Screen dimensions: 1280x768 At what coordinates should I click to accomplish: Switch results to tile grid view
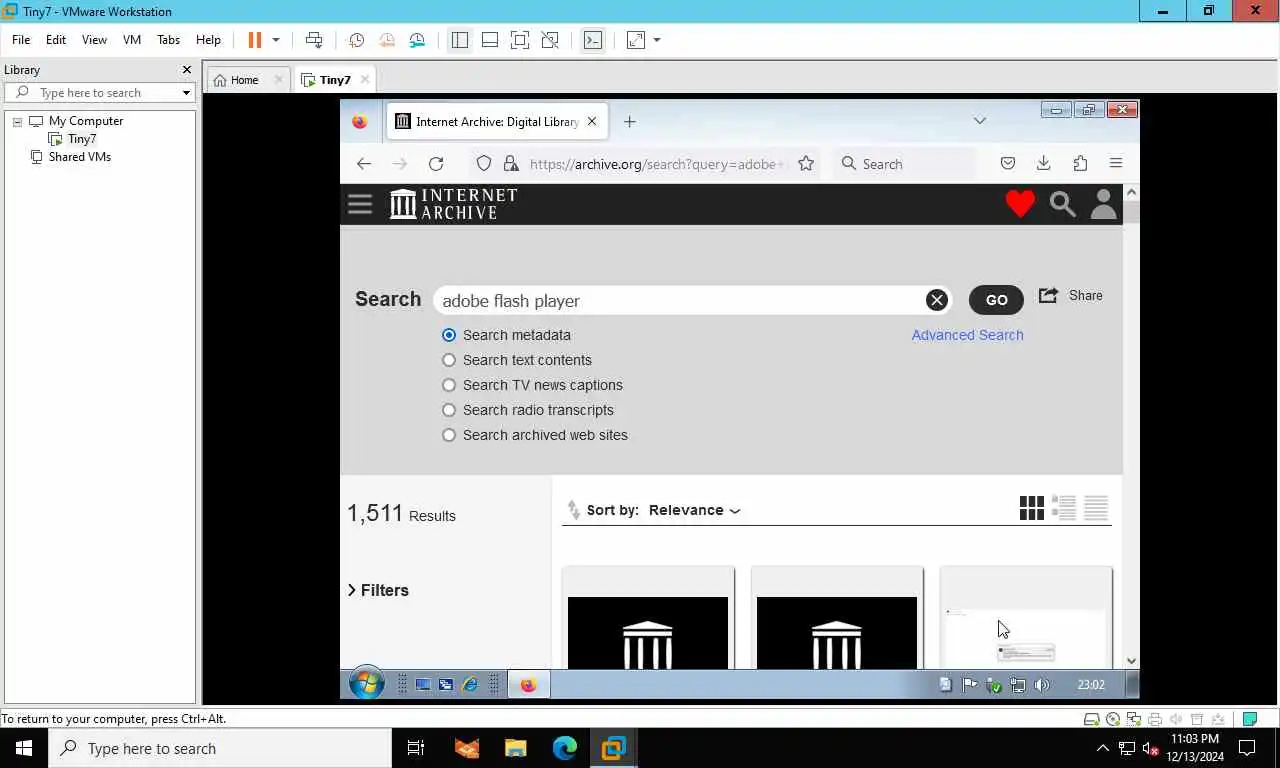(1032, 508)
